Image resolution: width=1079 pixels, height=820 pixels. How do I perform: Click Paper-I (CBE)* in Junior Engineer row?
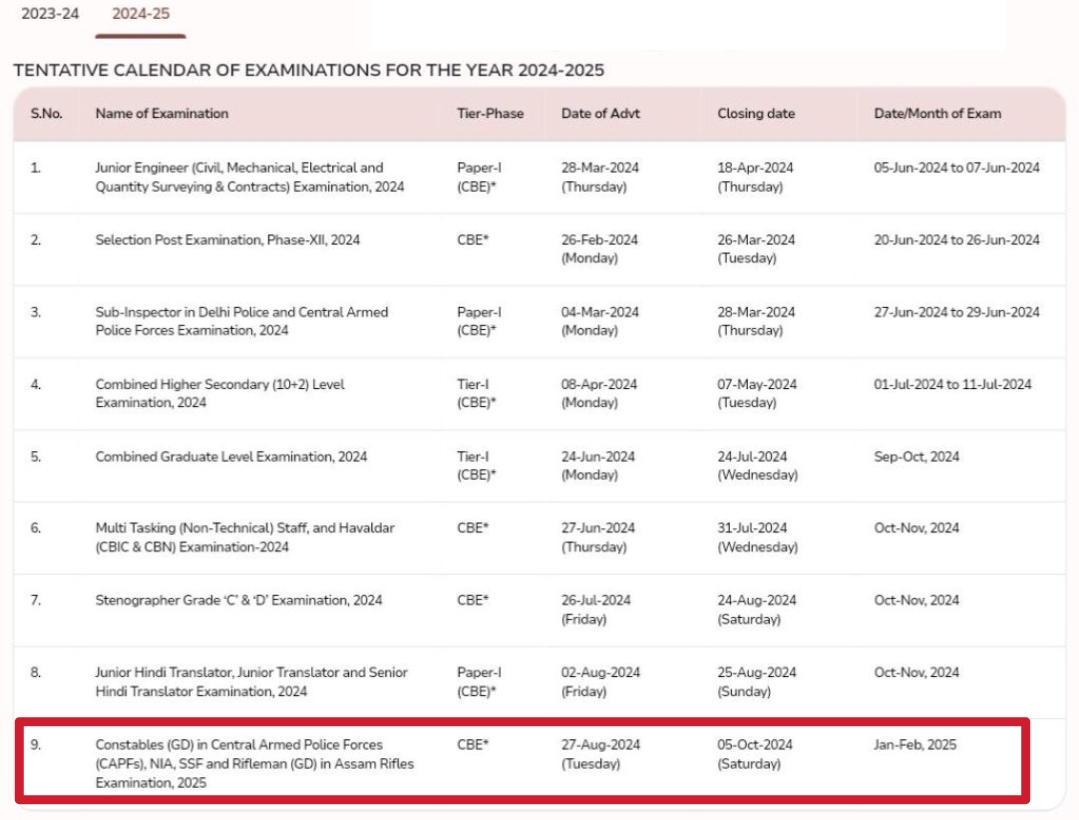tap(479, 177)
